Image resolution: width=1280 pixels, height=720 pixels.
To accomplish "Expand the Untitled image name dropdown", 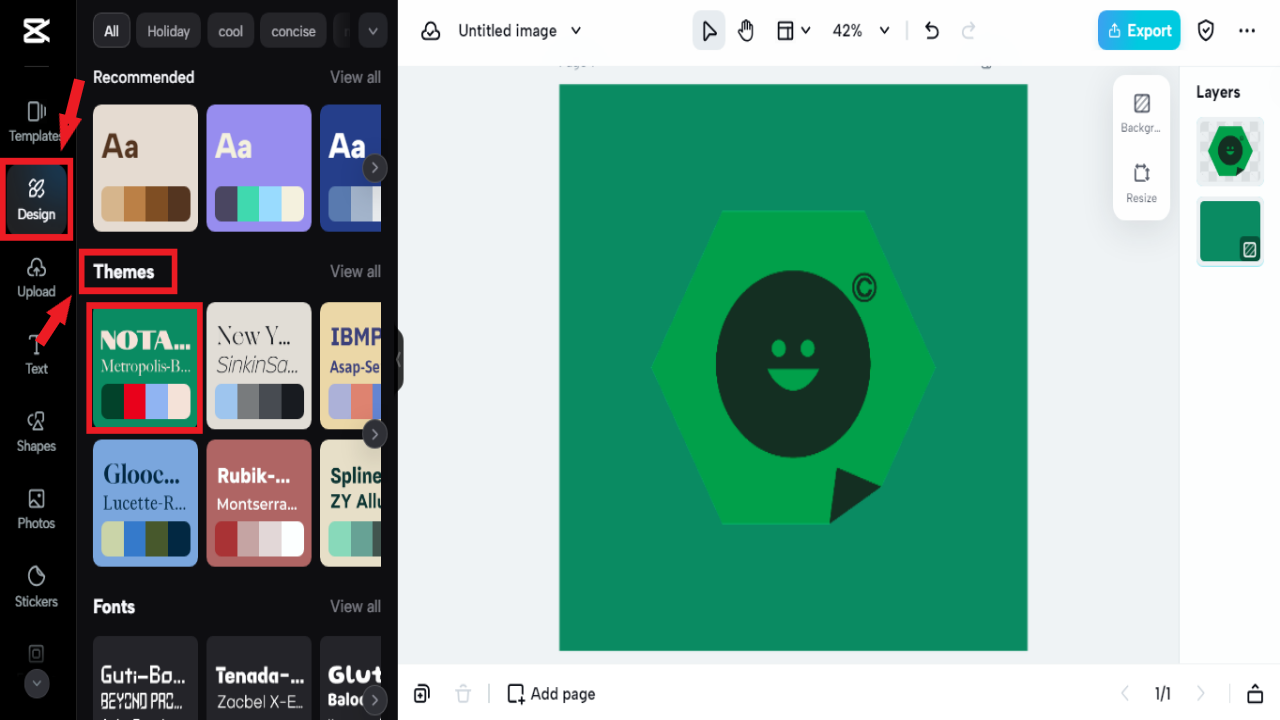I will point(576,31).
